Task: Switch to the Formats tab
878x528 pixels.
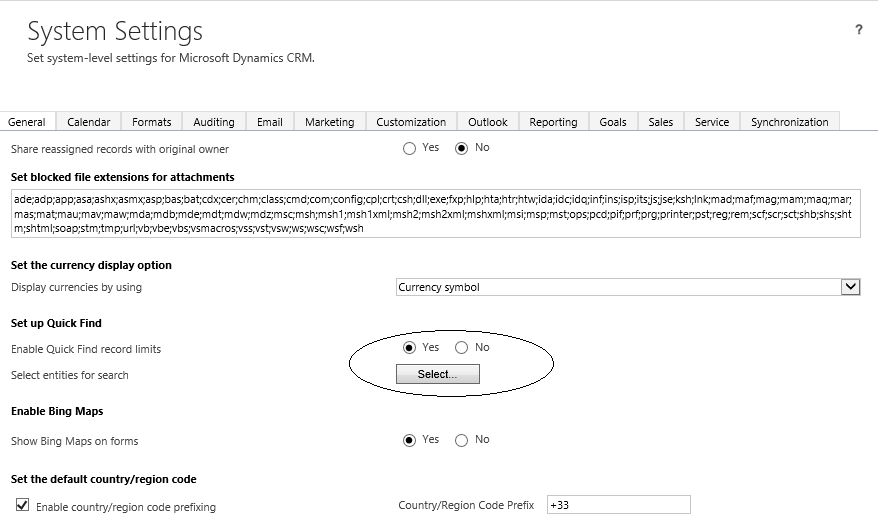Action: click(x=152, y=122)
